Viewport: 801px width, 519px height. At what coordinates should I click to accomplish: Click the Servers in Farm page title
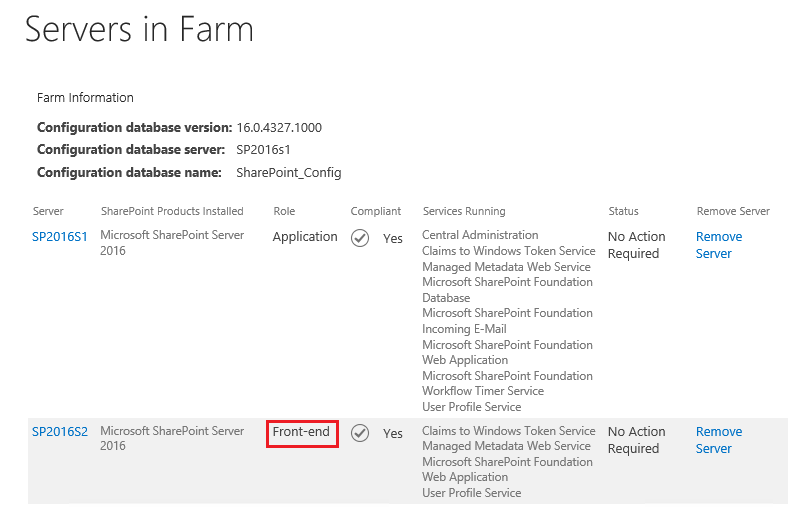pyautogui.click(x=139, y=29)
